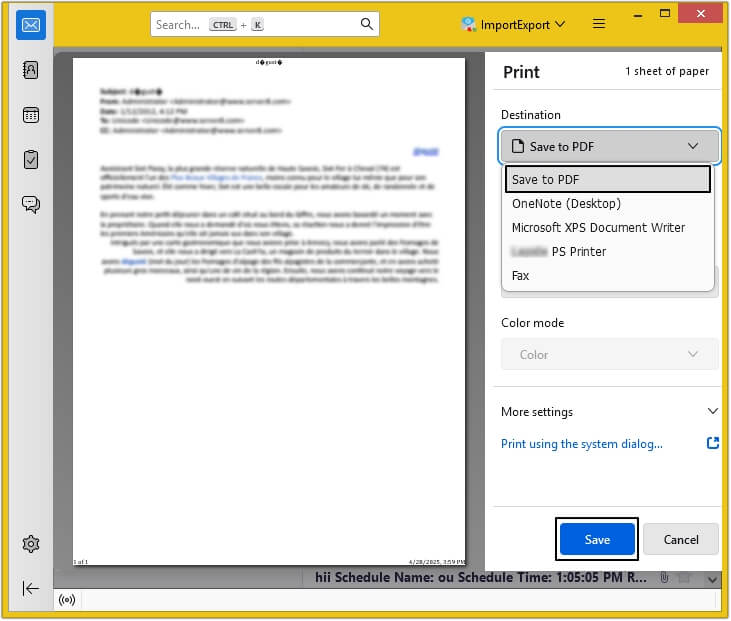731x621 pixels.
Task: Open the Tasks clipboard icon
Action: [31, 159]
